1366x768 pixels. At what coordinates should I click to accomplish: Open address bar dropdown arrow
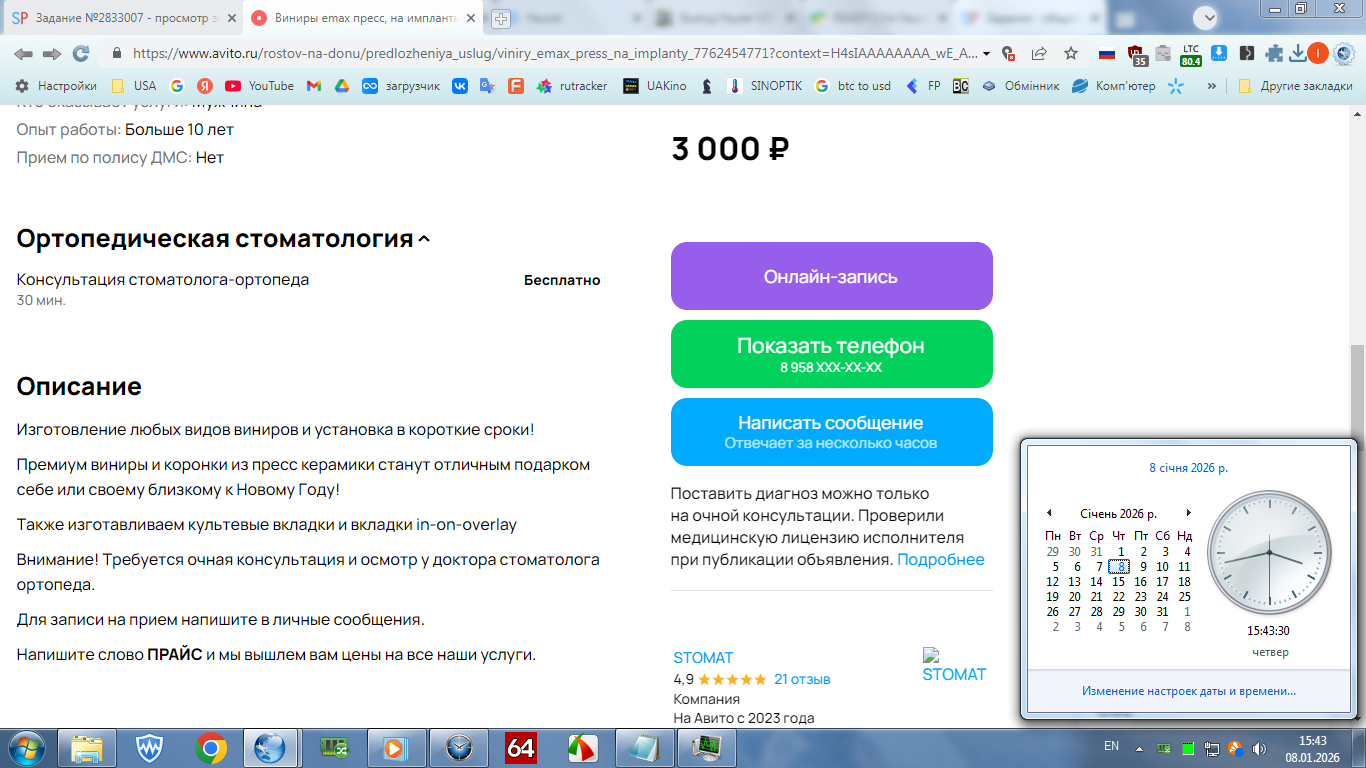[987, 53]
